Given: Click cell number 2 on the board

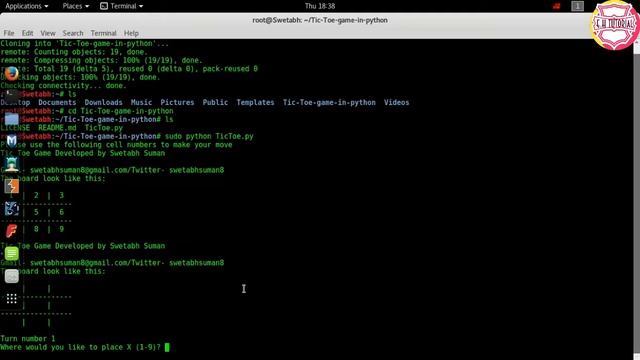Looking at the screenshot, I should coord(36,196).
